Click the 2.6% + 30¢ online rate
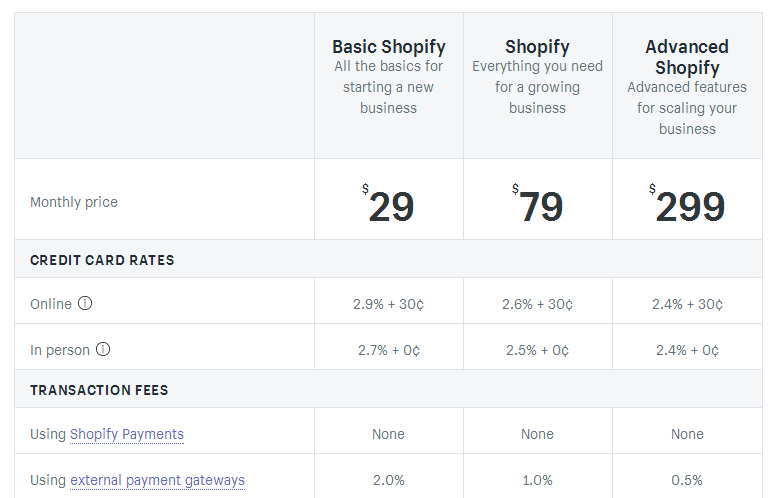777x498 pixels. (537, 304)
